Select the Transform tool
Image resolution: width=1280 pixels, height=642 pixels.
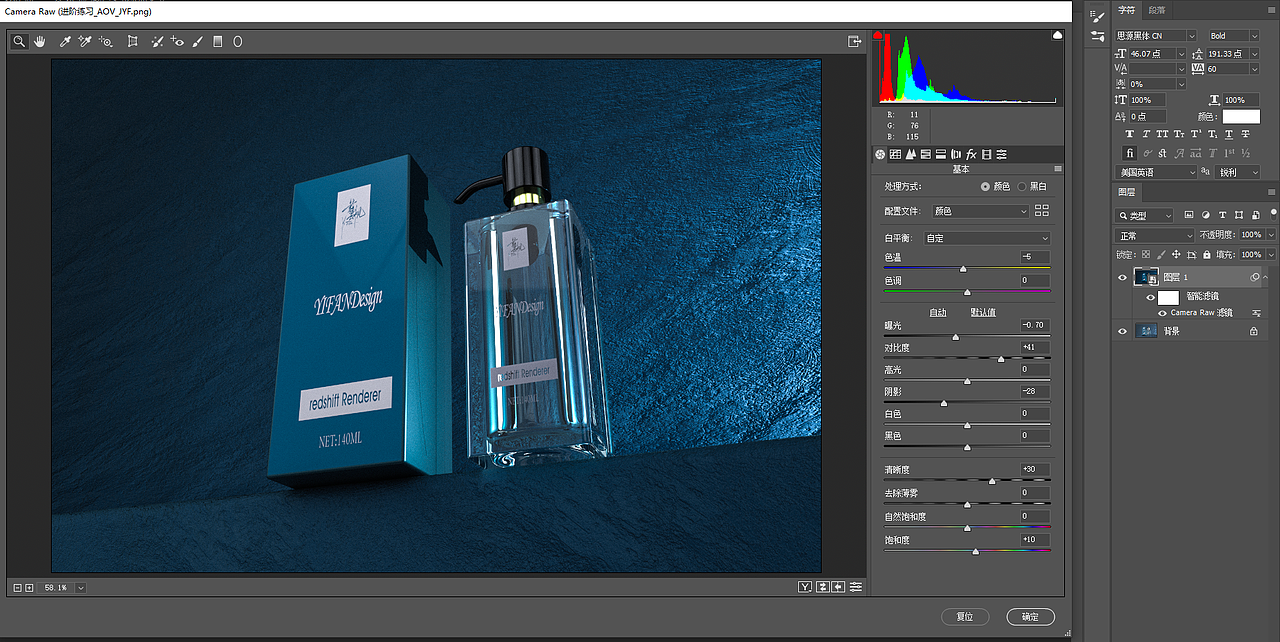tap(132, 41)
